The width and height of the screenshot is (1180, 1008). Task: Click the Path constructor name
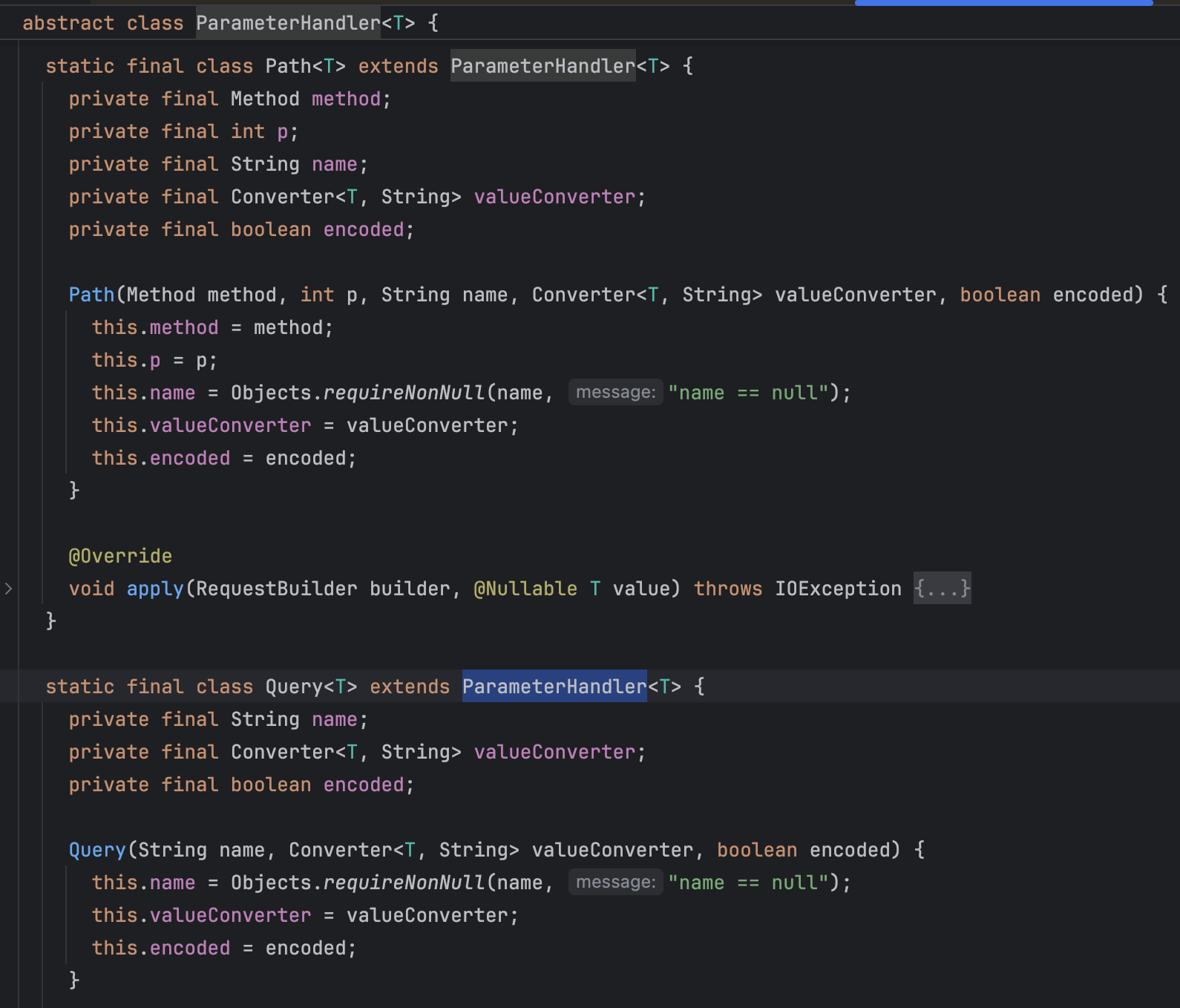pos(92,295)
